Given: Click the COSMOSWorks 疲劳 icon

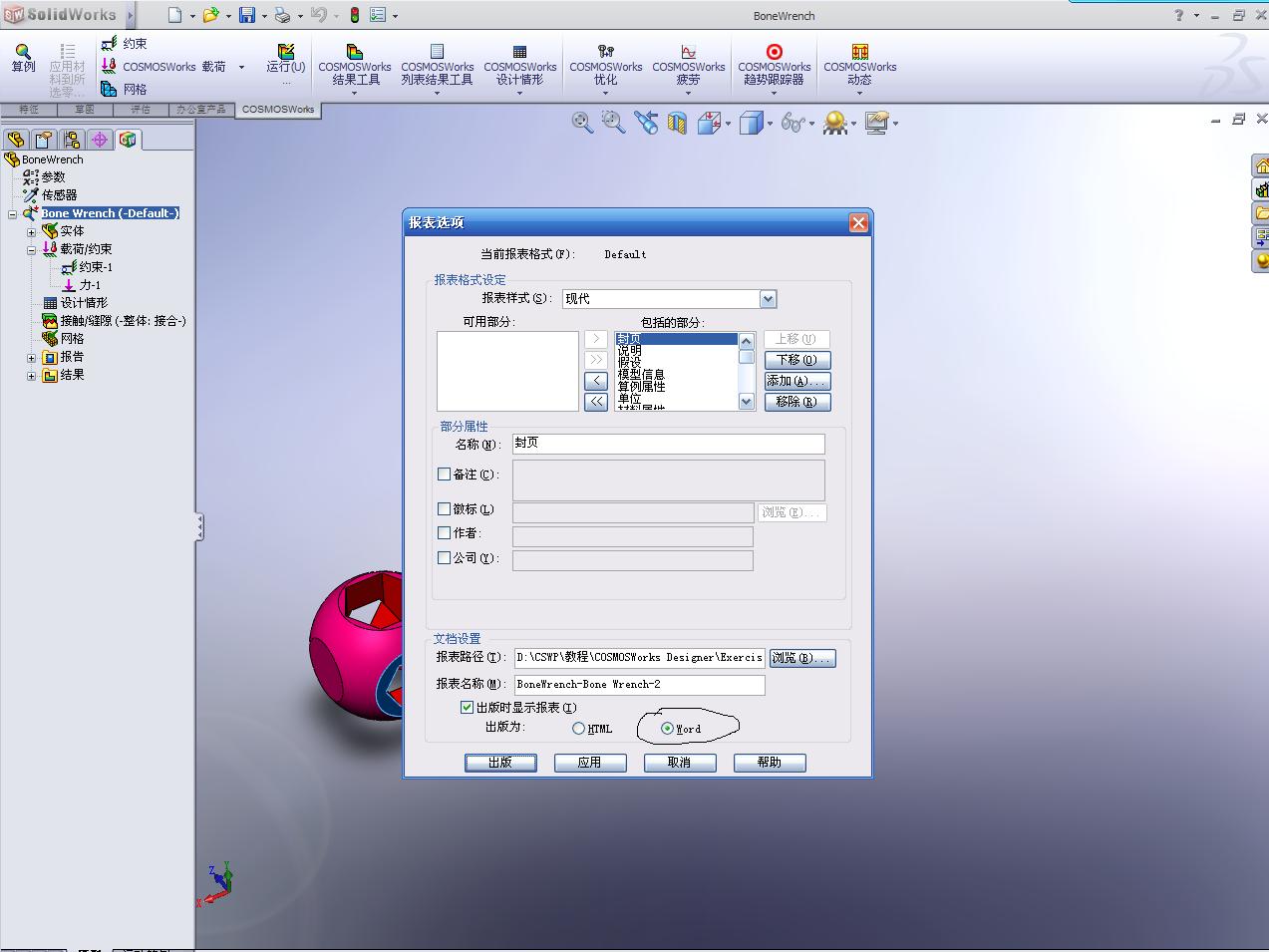Looking at the screenshot, I should (689, 51).
